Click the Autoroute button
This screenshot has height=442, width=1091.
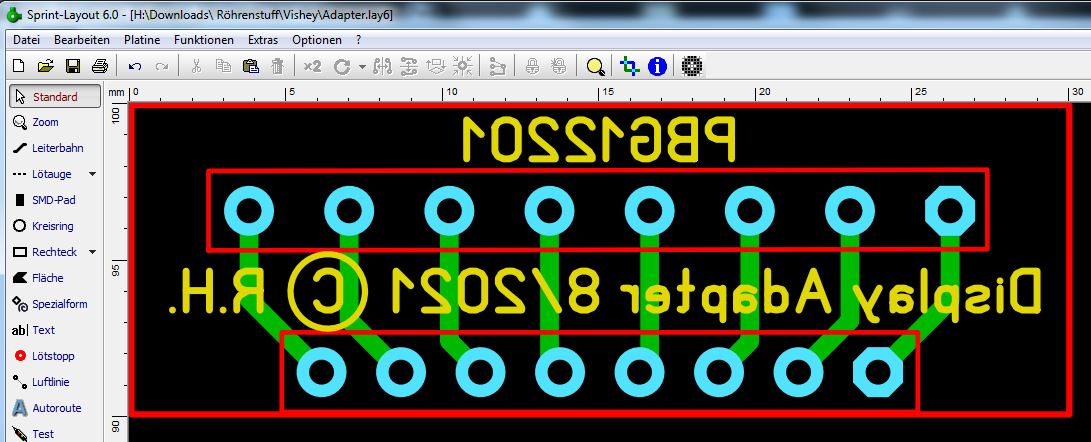coord(55,408)
